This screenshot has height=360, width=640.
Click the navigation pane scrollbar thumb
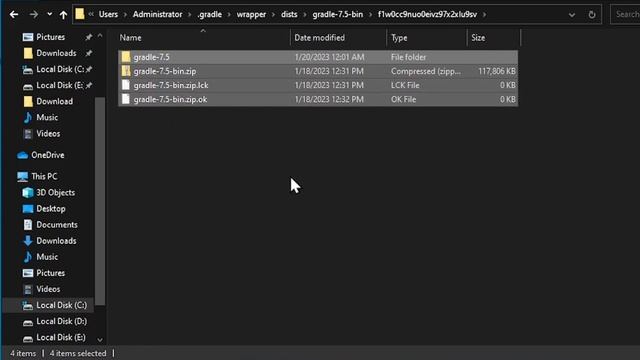click(x=100, y=201)
